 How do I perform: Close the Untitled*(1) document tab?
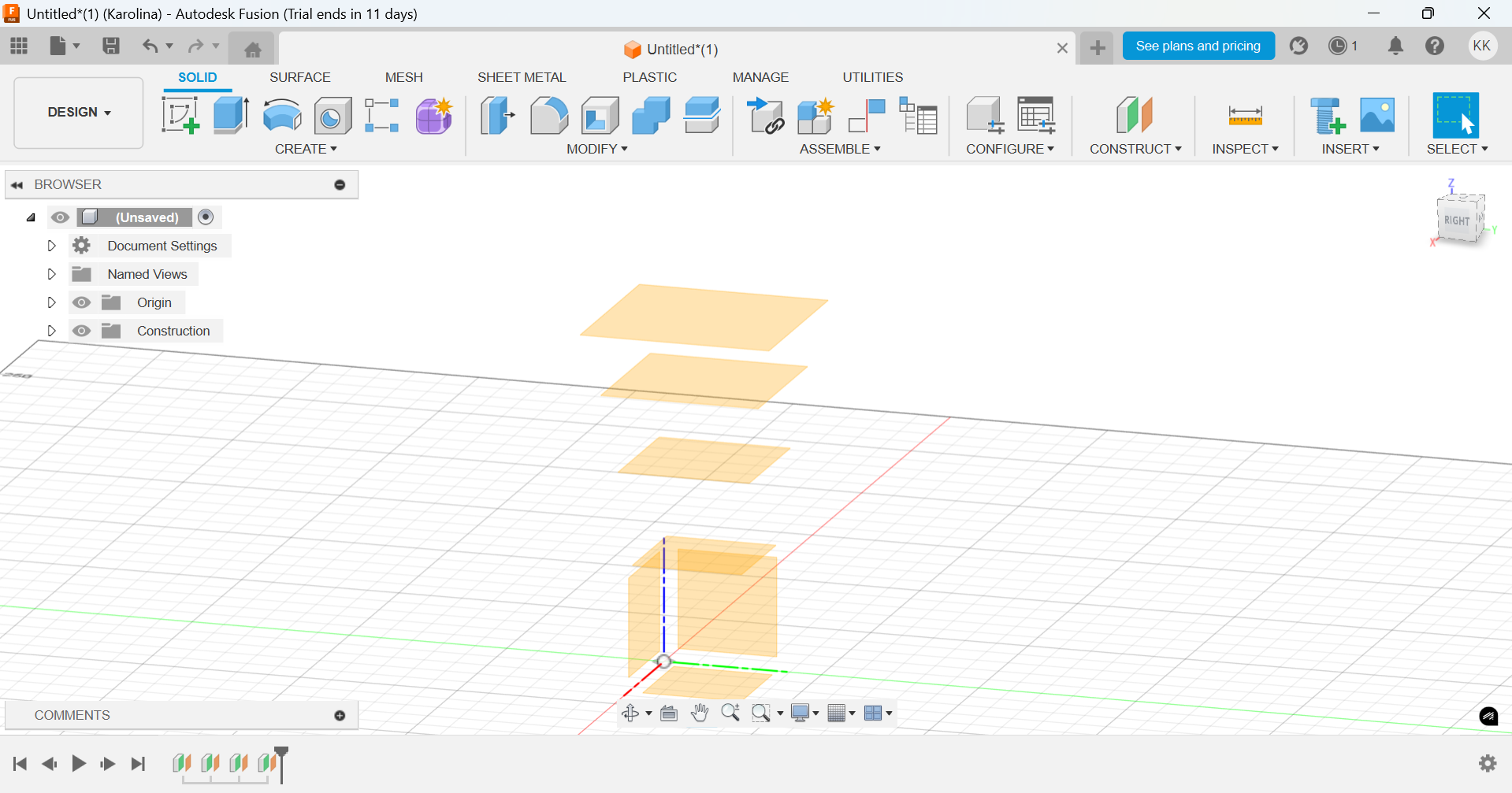tap(1062, 49)
